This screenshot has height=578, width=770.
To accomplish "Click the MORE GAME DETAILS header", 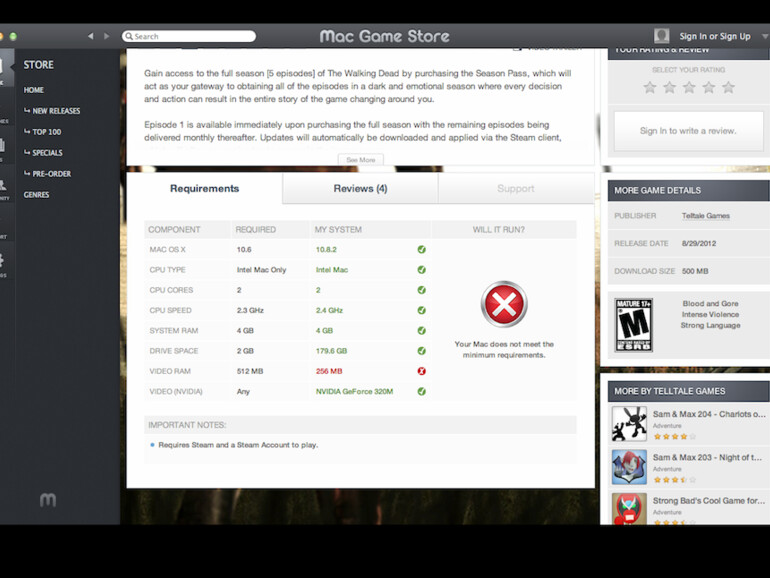I will [688, 191].
